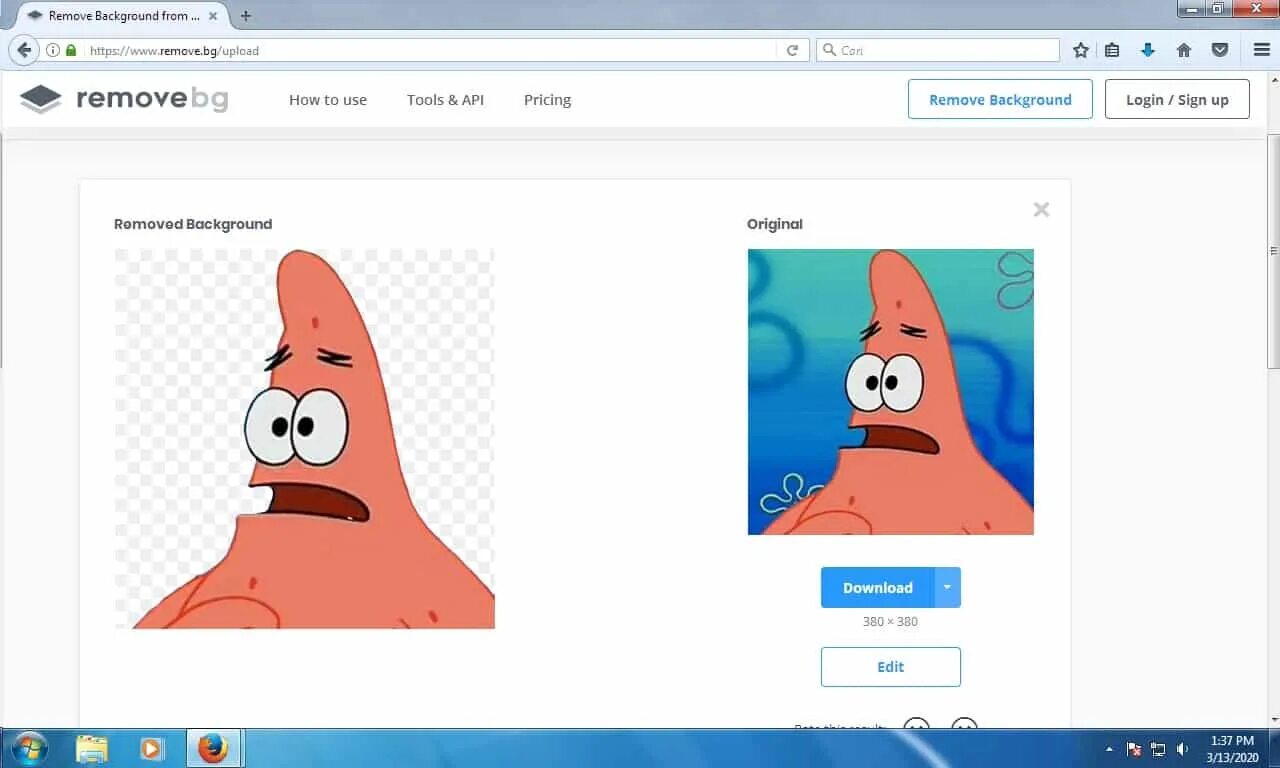Screen dimensions: 1280x768
Task: Go to the Pricing page
Action: pyautogui.click(x=547, y=100)
